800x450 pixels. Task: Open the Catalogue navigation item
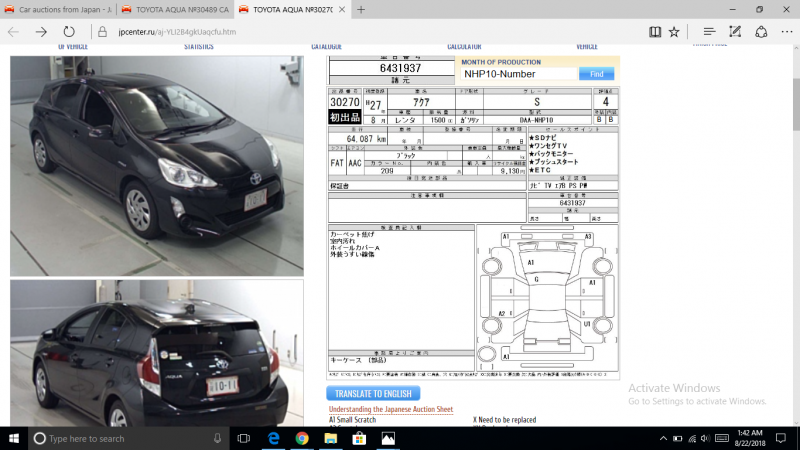(x=327, y=46)
